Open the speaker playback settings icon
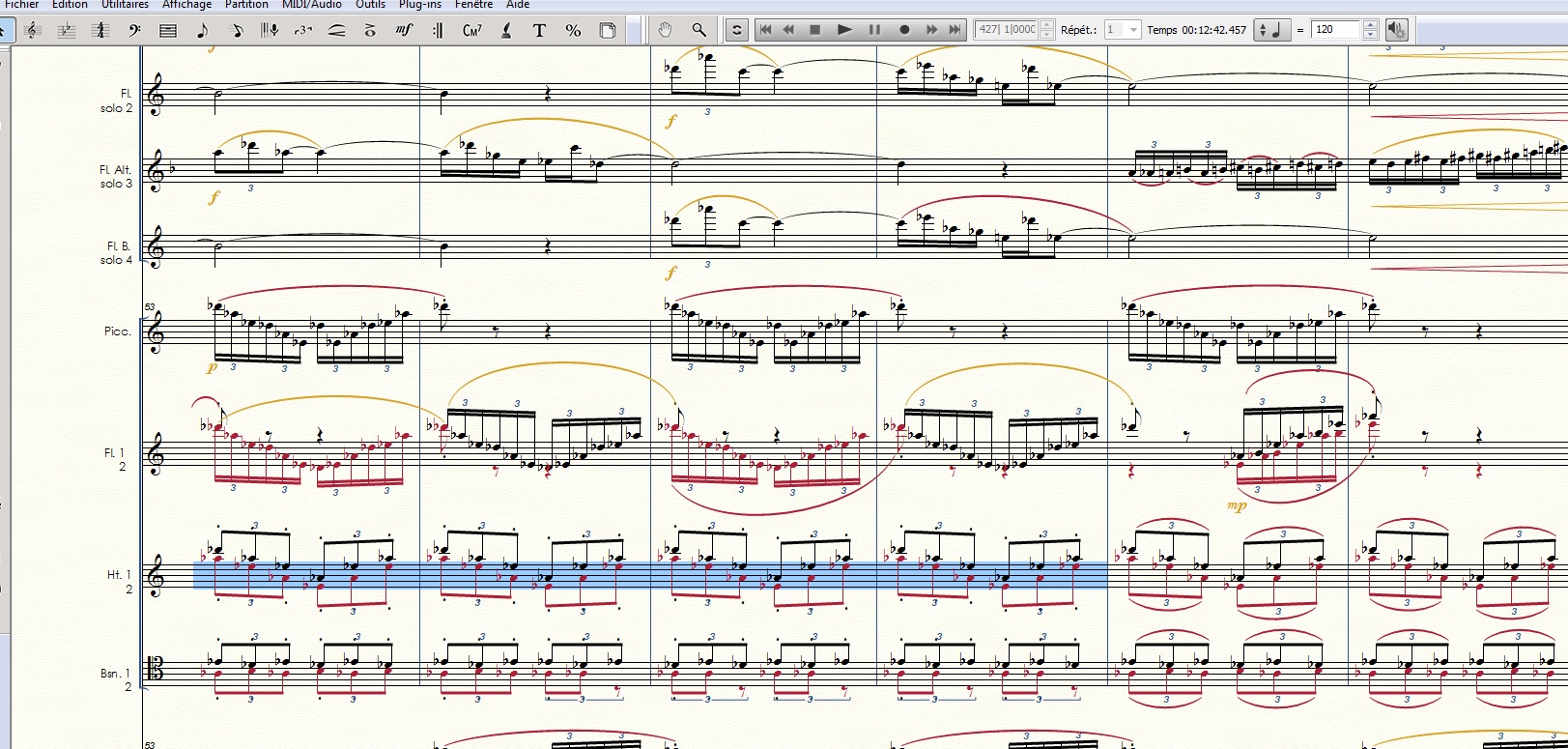The width and height of the screenshot is (1568, 749). [1396, 30]
